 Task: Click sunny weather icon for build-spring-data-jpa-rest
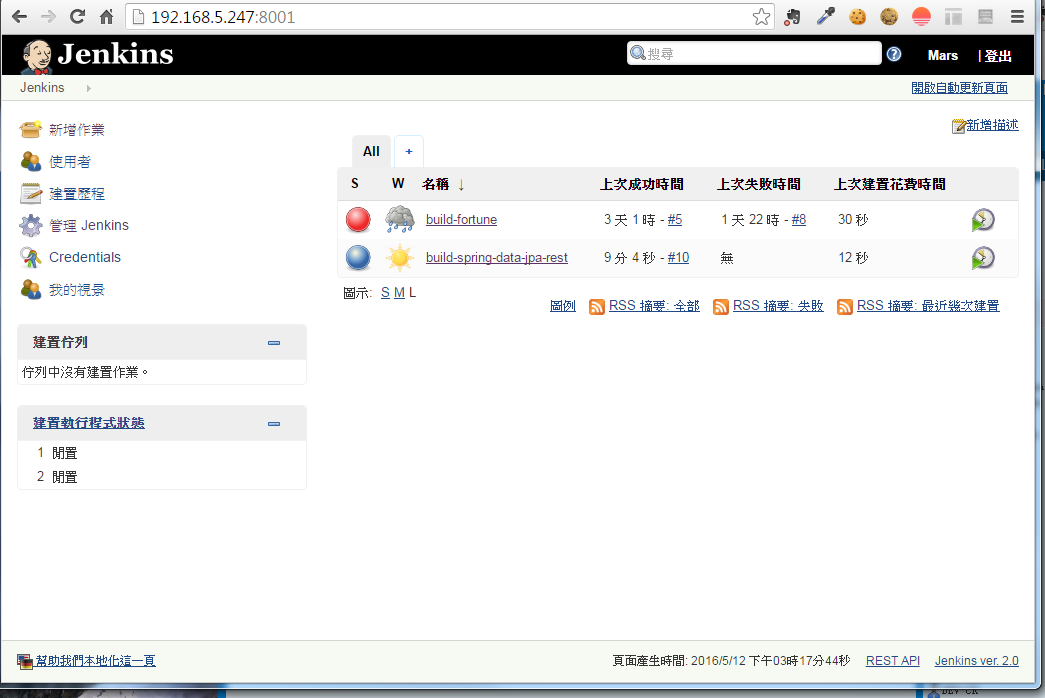[x=400, y=257]
